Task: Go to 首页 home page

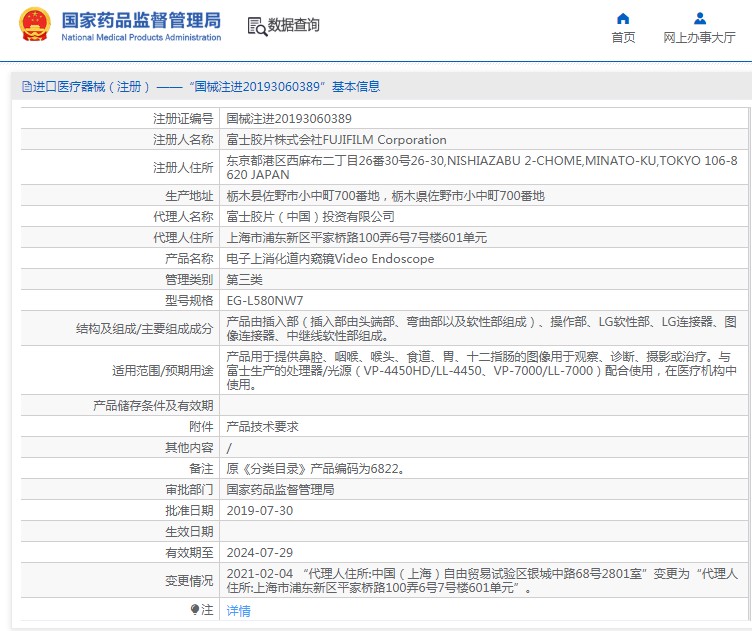Action: [623, 37]
